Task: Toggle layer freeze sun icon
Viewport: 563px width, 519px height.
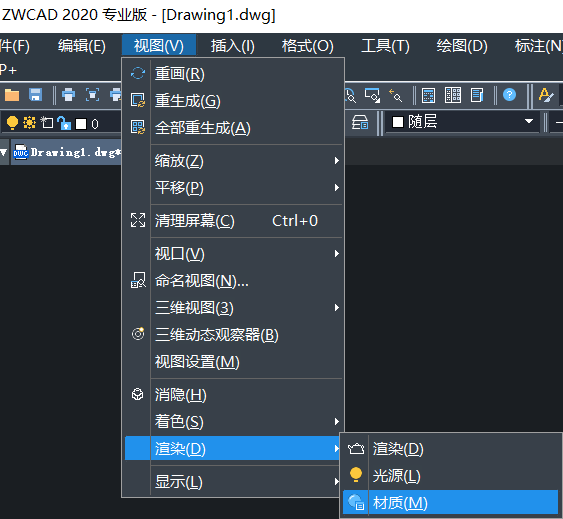Action: pos(29,123)
